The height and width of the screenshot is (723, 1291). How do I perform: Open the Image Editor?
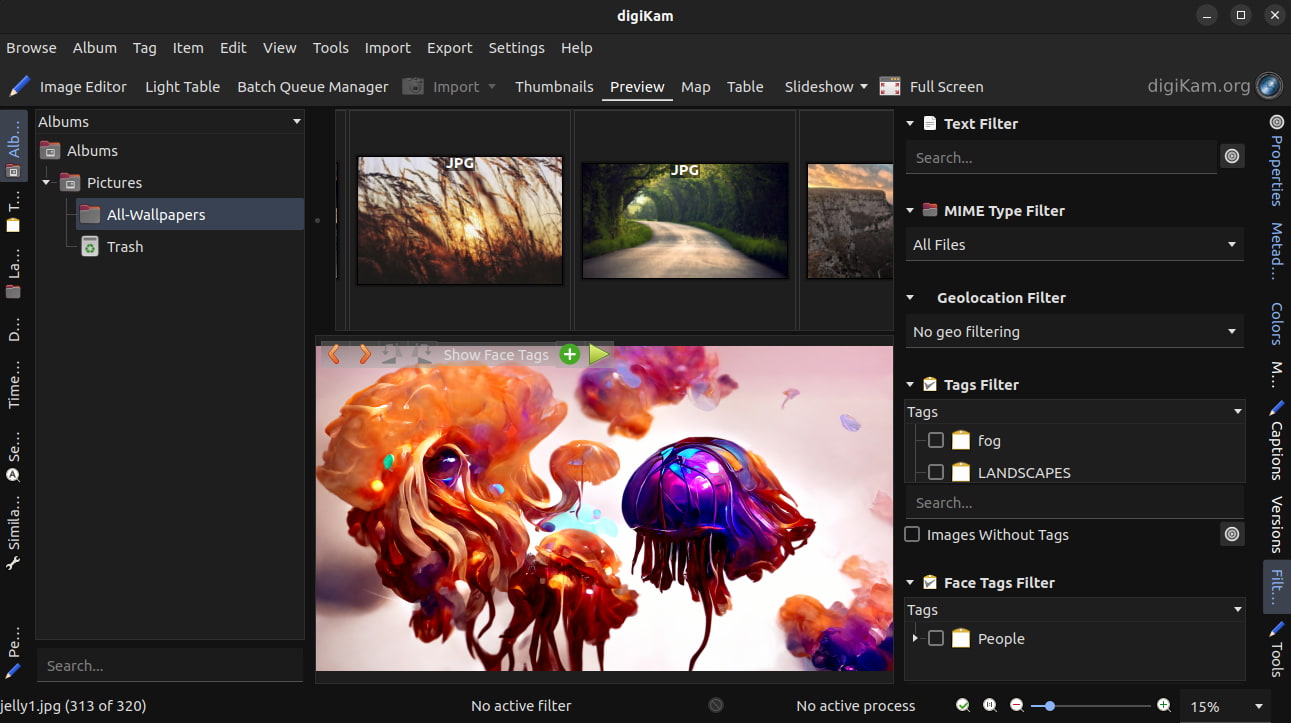pyautogui.click(x=68, y=87)
